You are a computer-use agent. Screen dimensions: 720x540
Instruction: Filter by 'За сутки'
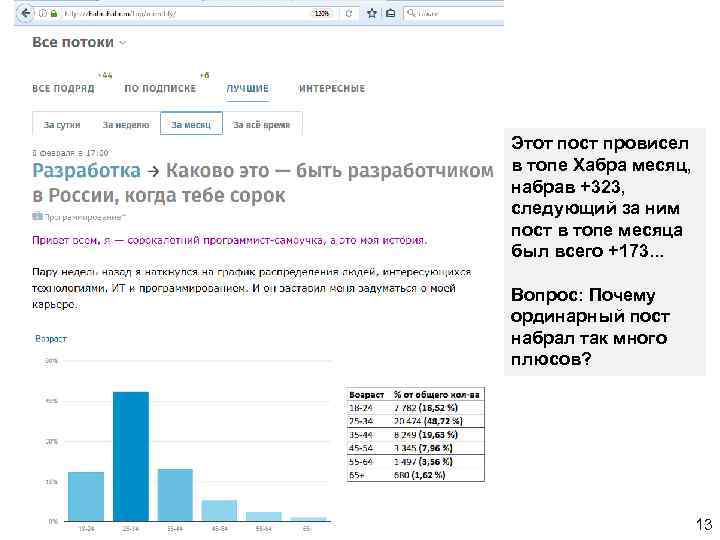coord(62,124)
